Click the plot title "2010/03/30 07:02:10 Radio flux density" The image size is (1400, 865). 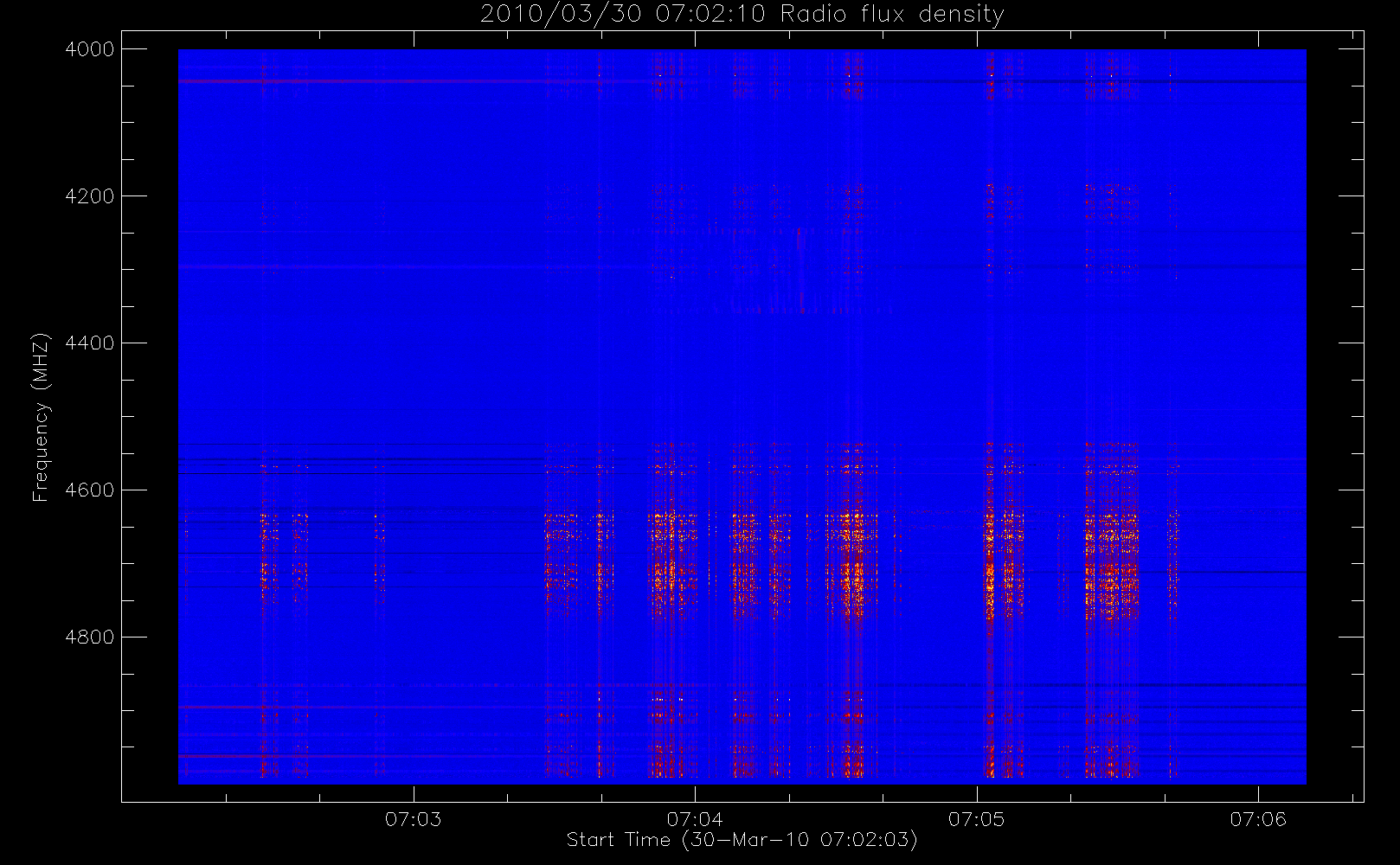742,15
